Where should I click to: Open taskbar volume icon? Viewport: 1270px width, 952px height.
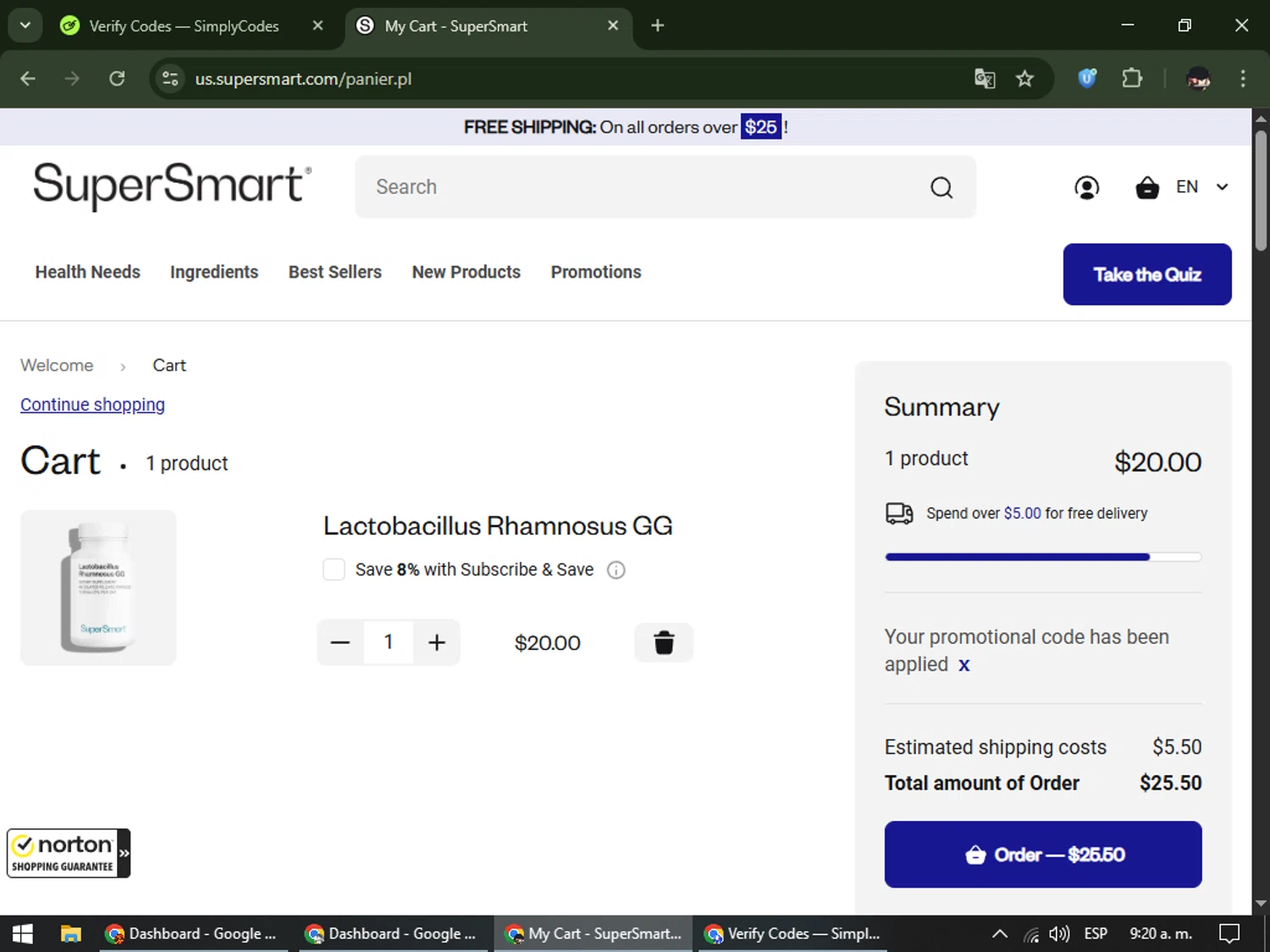click(1058, 933)
